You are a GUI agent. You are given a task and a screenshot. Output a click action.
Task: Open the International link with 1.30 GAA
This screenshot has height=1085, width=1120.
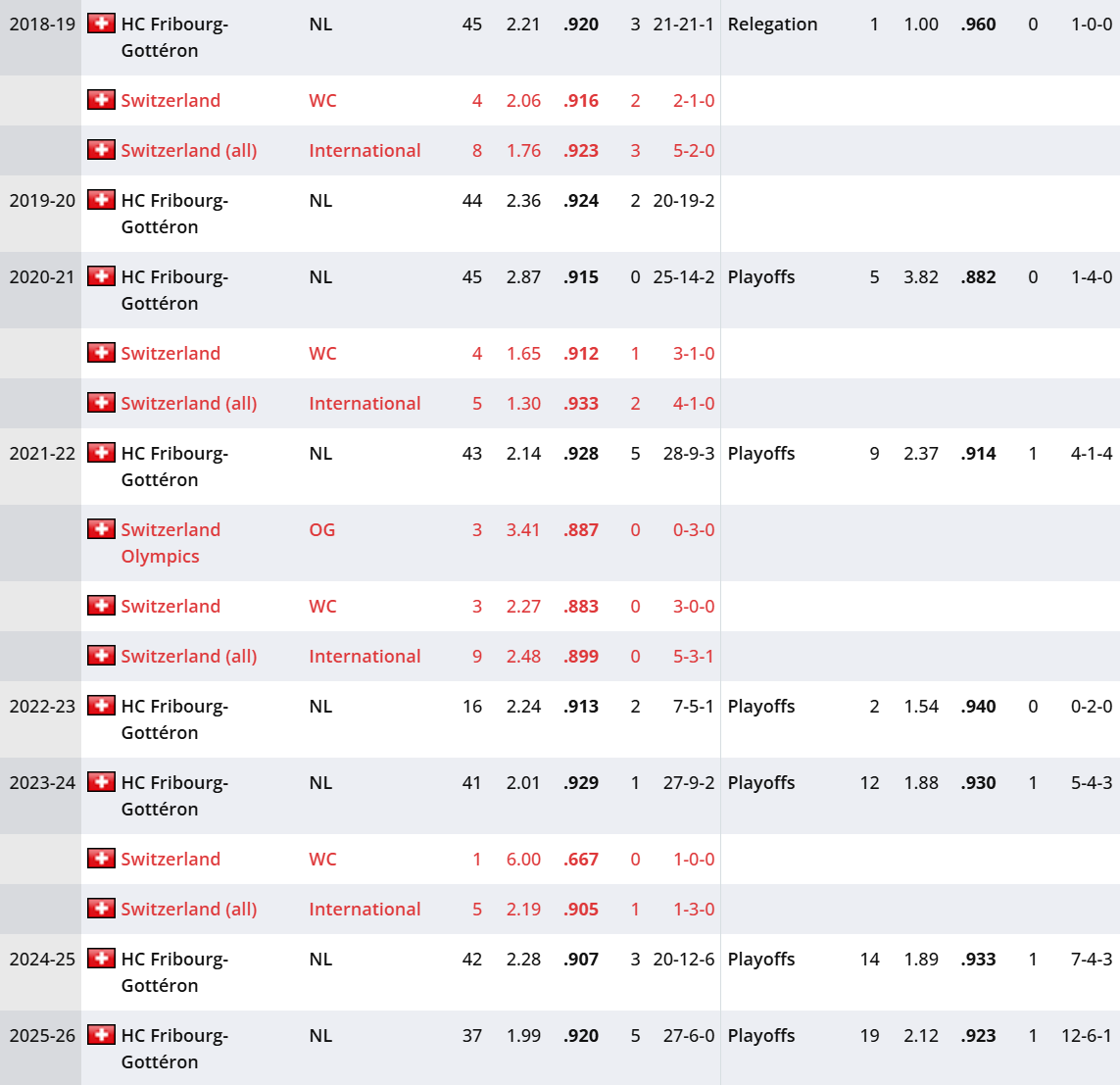(x=365, y=404)
